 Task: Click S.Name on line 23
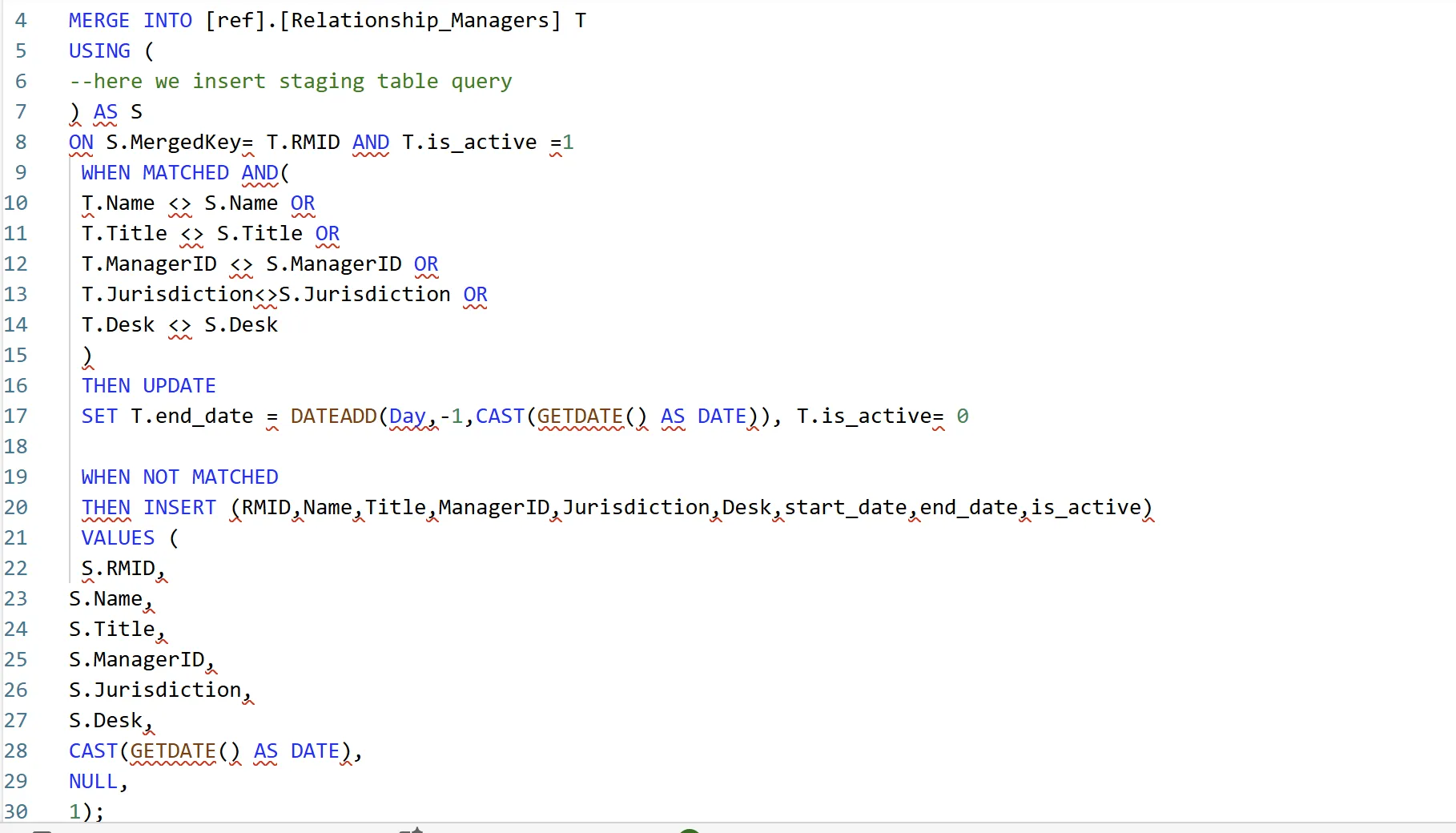click(106, 598)
